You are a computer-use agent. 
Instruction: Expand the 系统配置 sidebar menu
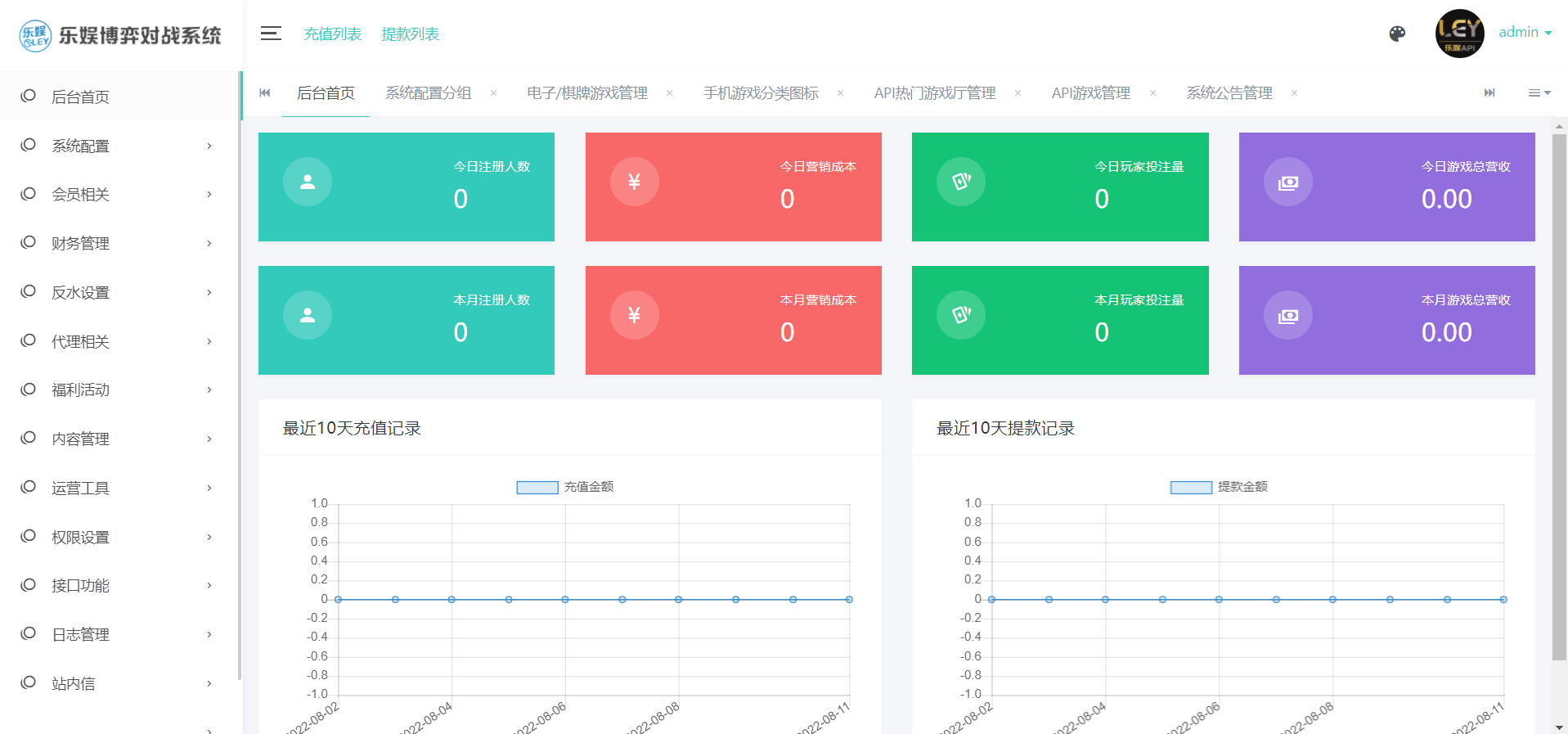(119, 146)
